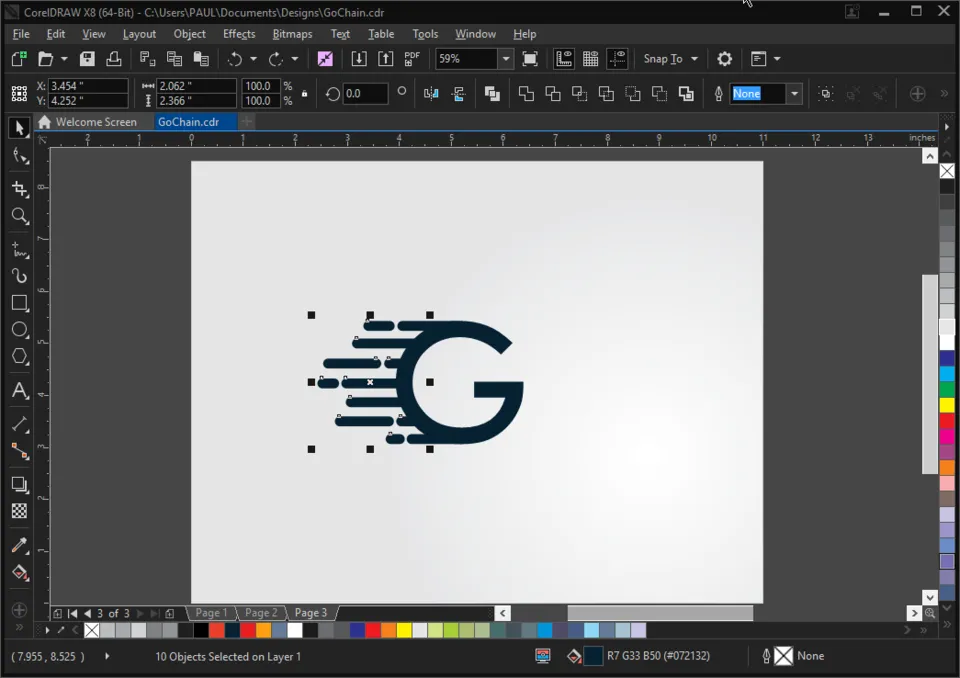The height and width of the screenshot is (678, 960).
Task: Click the Print icon
Action: pos(114,59)
